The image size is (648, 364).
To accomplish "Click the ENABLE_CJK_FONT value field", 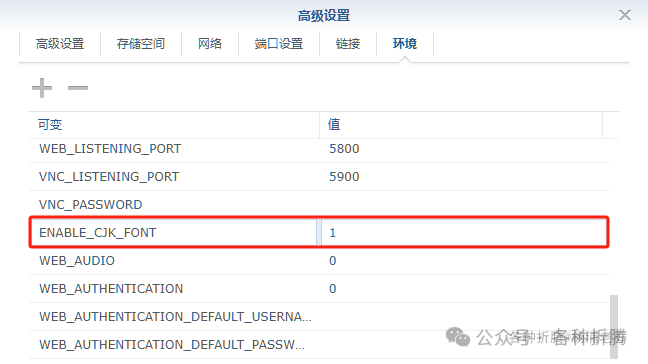I will tap(464, 233).
